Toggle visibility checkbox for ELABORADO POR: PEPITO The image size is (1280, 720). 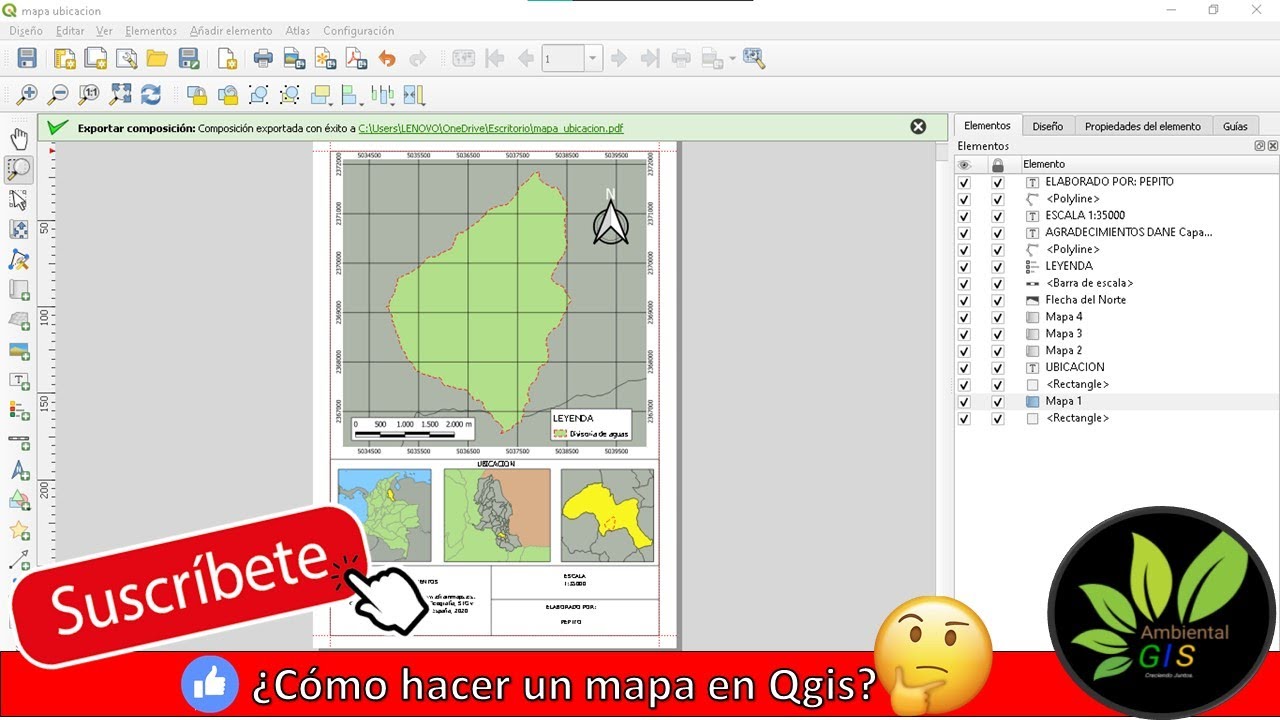click(x=964, y=183)
